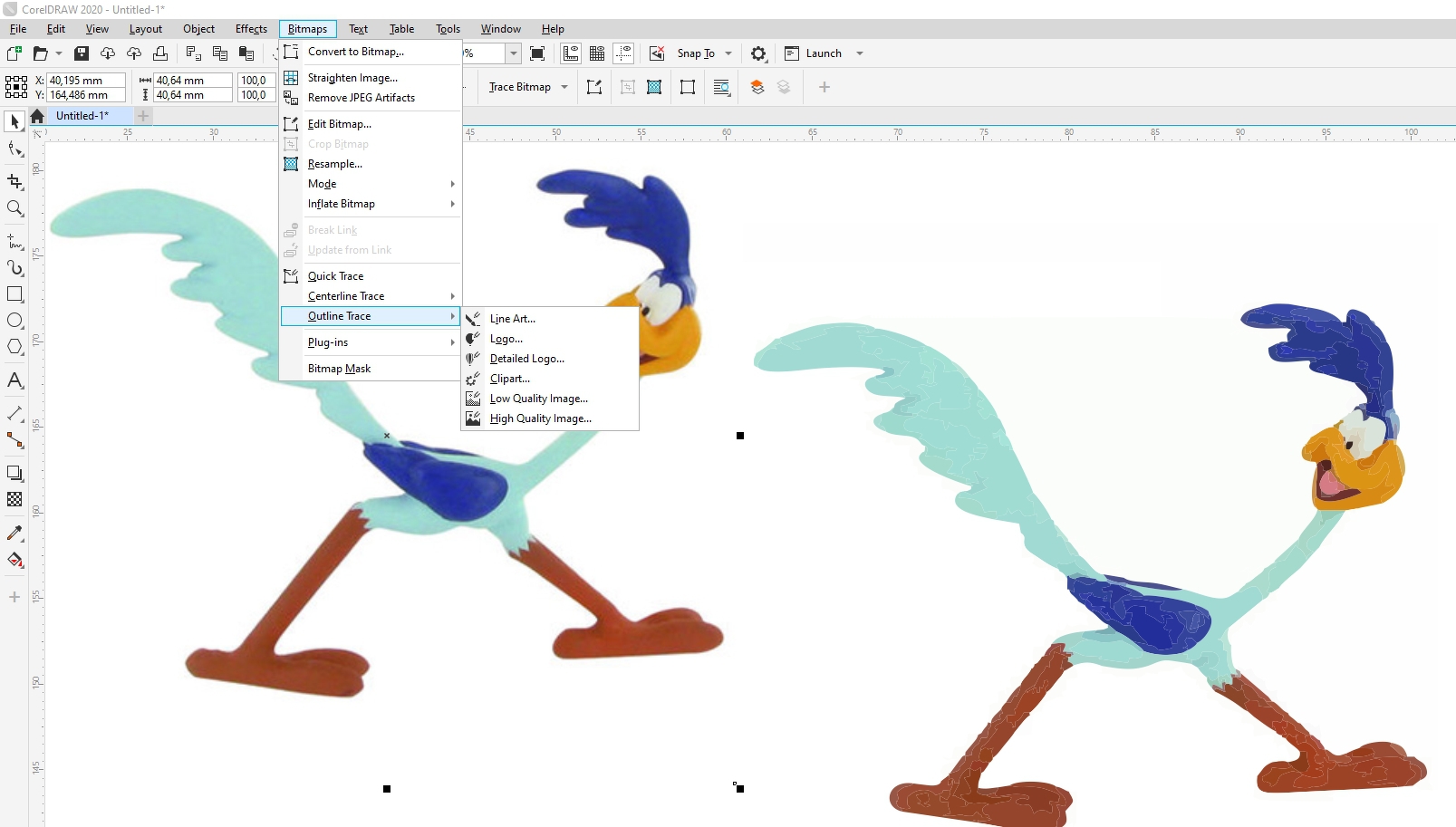Image resolution: width=1456 pixels, height=827 pixels.
Task: Click the X position input field
Action: [85, 81]
